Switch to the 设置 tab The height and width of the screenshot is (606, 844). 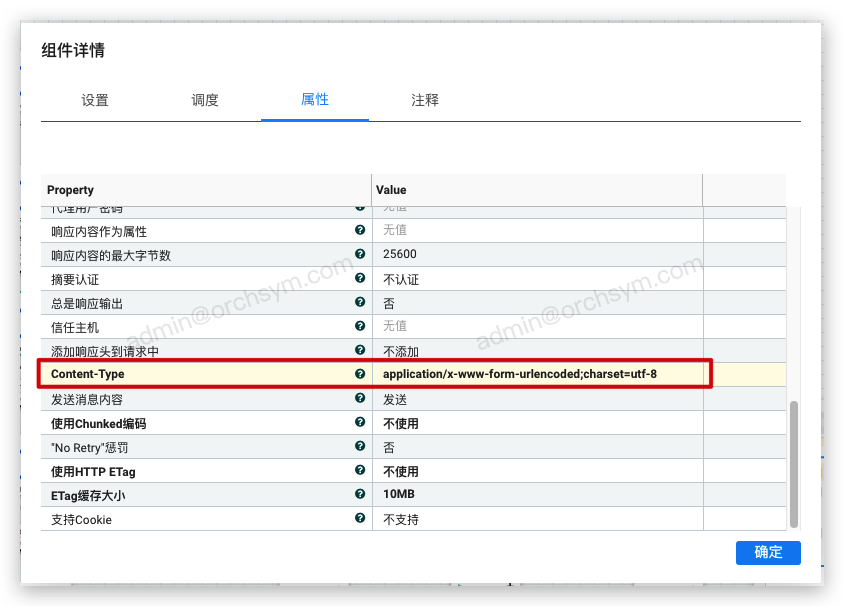tap(95, 100)
